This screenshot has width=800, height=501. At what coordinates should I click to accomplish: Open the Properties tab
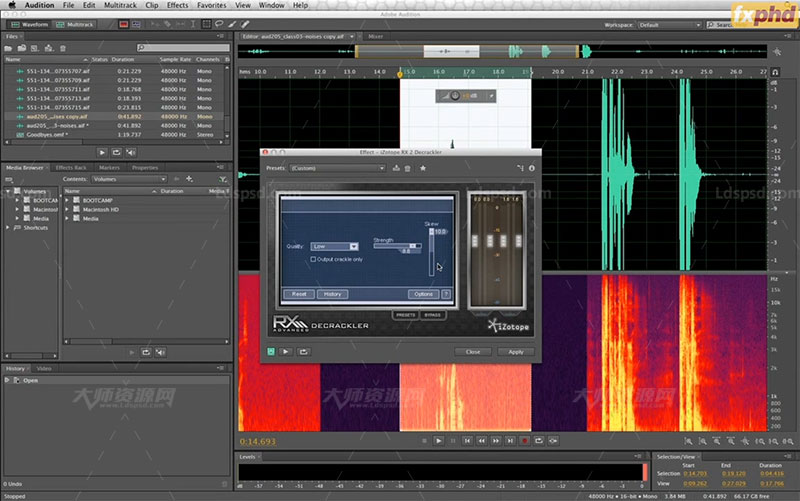(145, 167)
